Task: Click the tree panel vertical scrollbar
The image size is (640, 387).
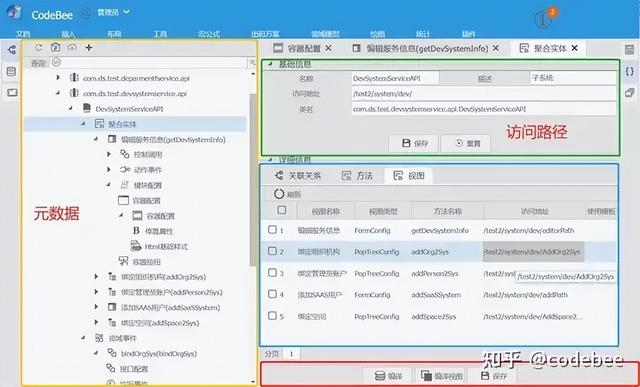Action: [x=253, y=180]
